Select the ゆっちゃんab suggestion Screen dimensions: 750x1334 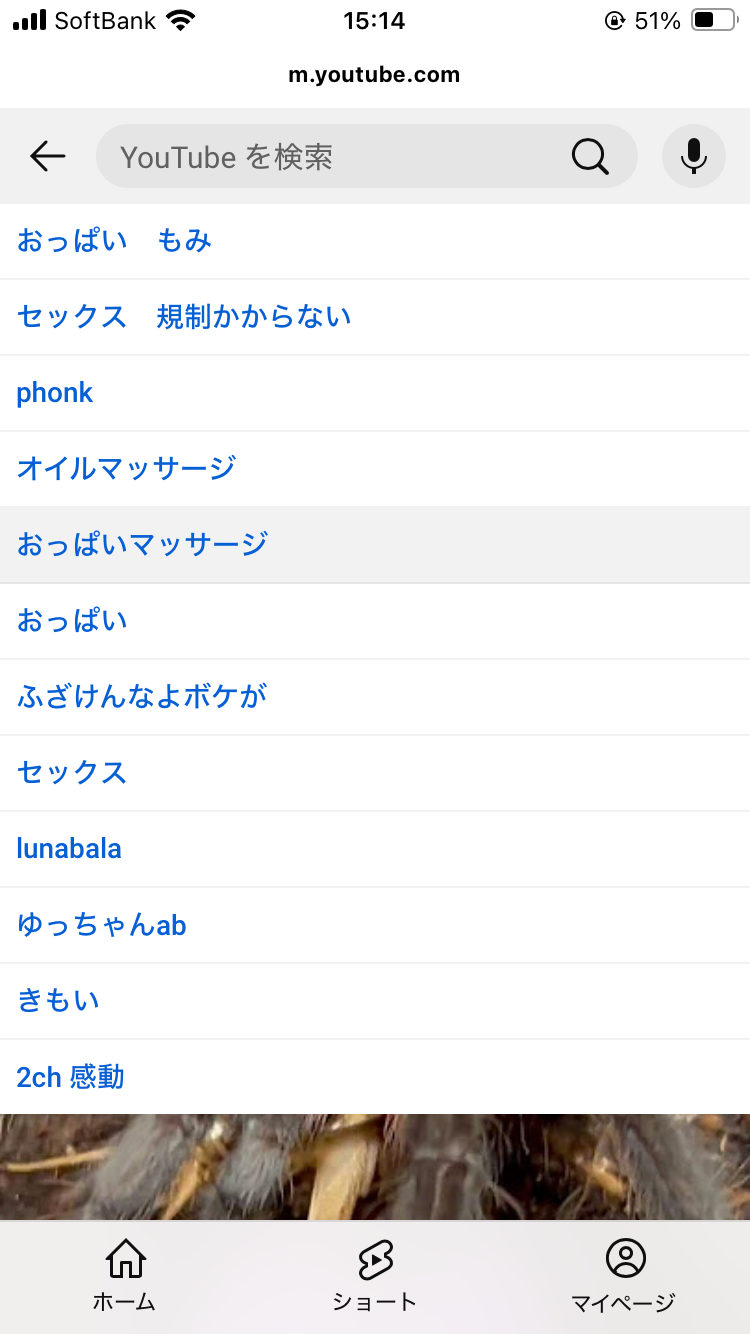coord(102,925)
